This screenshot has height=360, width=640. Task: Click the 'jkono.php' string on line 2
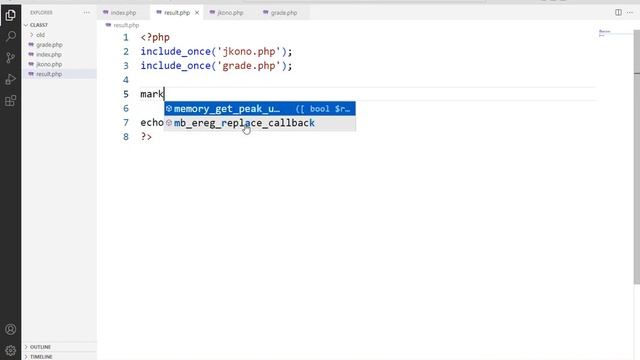tap(249, 52)
